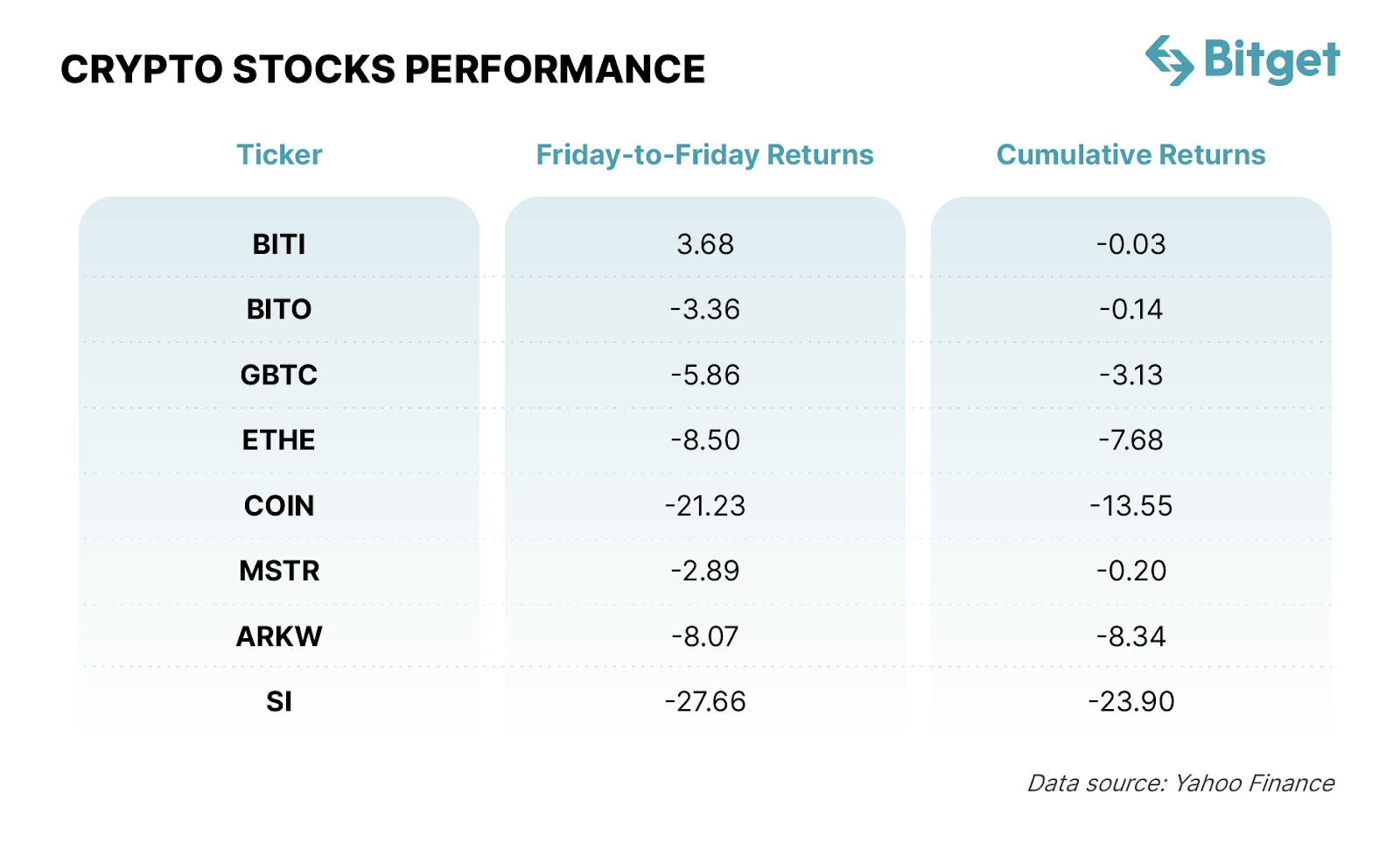
Task: Select COIN's -21.23 weekly return value
Action: pos(705,505)
